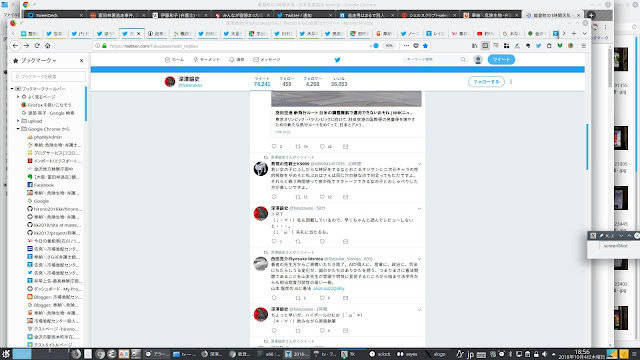Reset the 90% zoom badge
The image size is (640, 360).
[389, 46]
